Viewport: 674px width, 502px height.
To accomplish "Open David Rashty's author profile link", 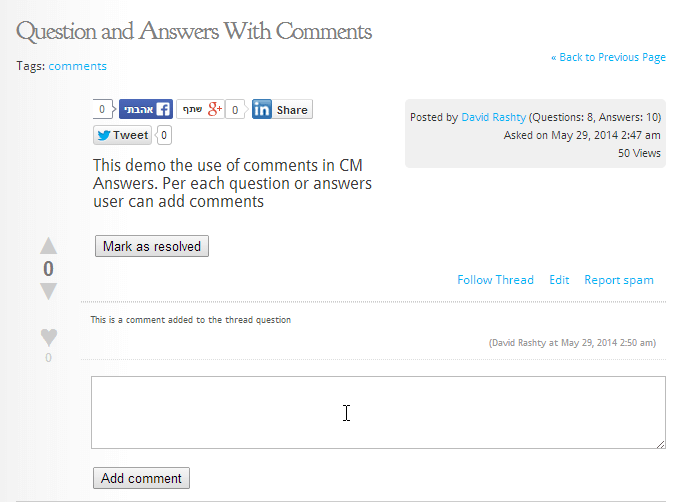I will click(x=493, y=117).
